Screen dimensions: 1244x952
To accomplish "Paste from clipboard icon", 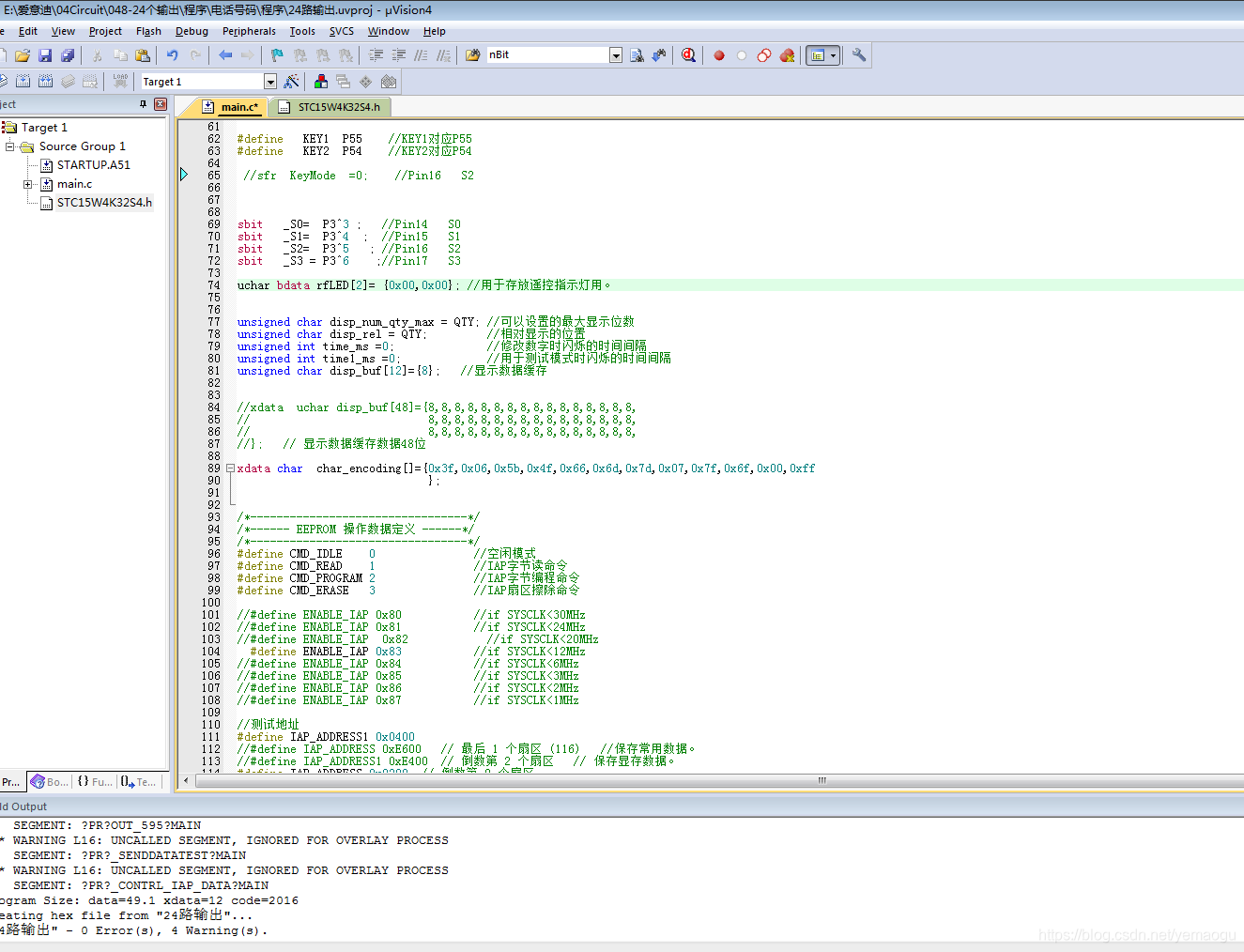I will tap(142, 55).
